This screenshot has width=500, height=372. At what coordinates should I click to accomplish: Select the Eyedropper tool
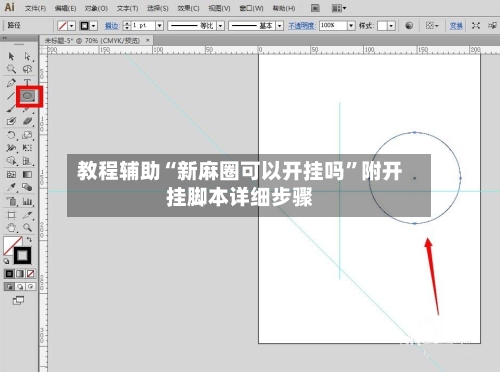point(11,187)
